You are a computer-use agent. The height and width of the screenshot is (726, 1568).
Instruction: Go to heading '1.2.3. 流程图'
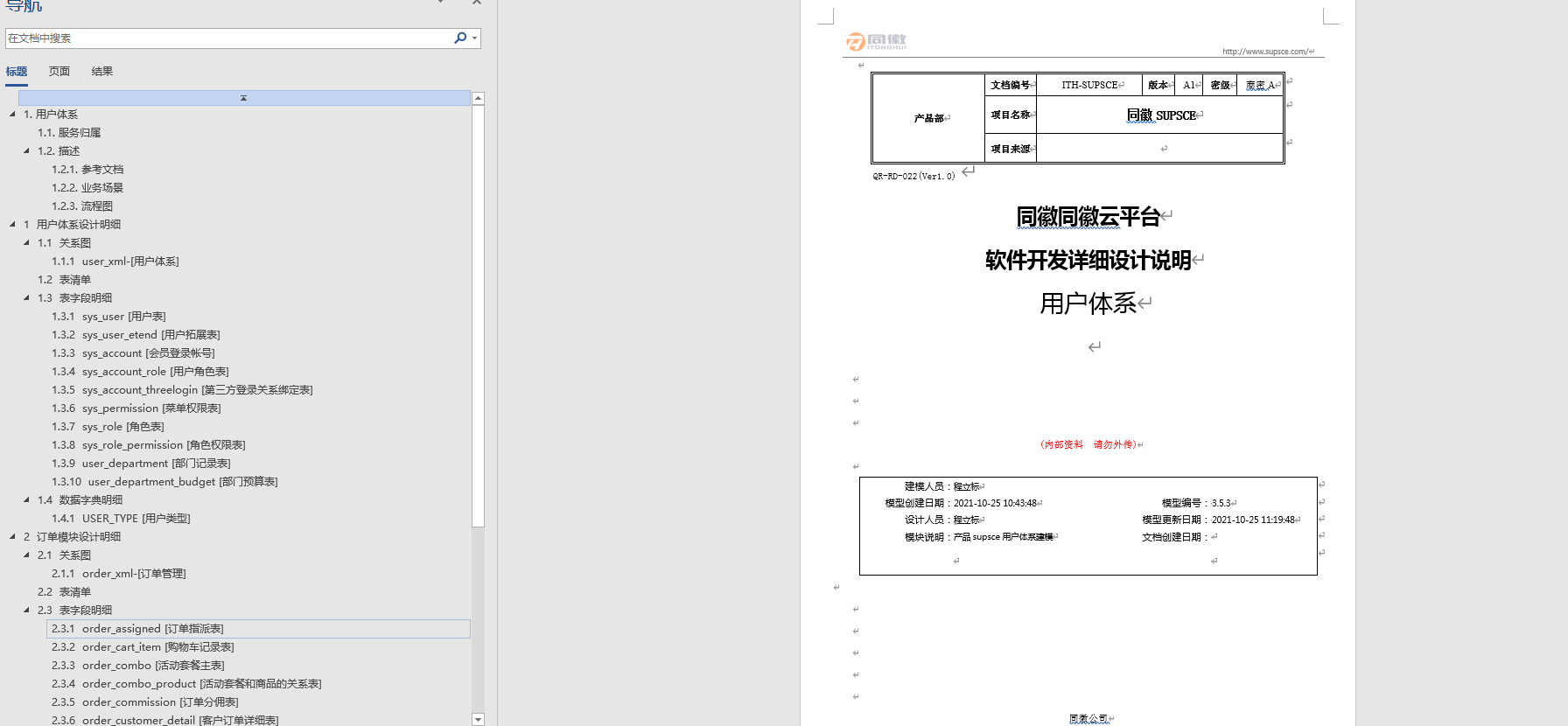(x=82, y=206)
